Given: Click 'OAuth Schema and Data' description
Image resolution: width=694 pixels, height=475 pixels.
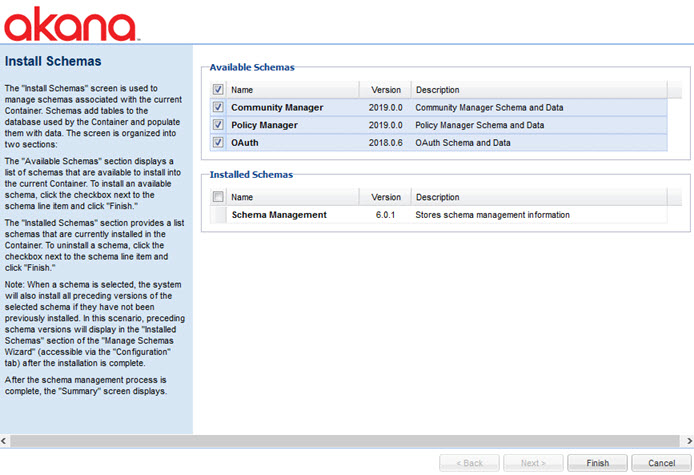Looking at the screenshot, I should pos(463,143).
